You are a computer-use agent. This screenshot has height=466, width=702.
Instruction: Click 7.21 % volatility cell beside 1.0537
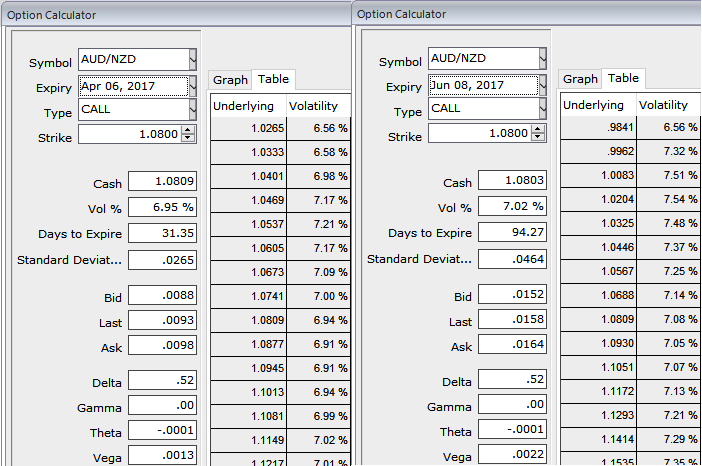[x=318, y=224]
